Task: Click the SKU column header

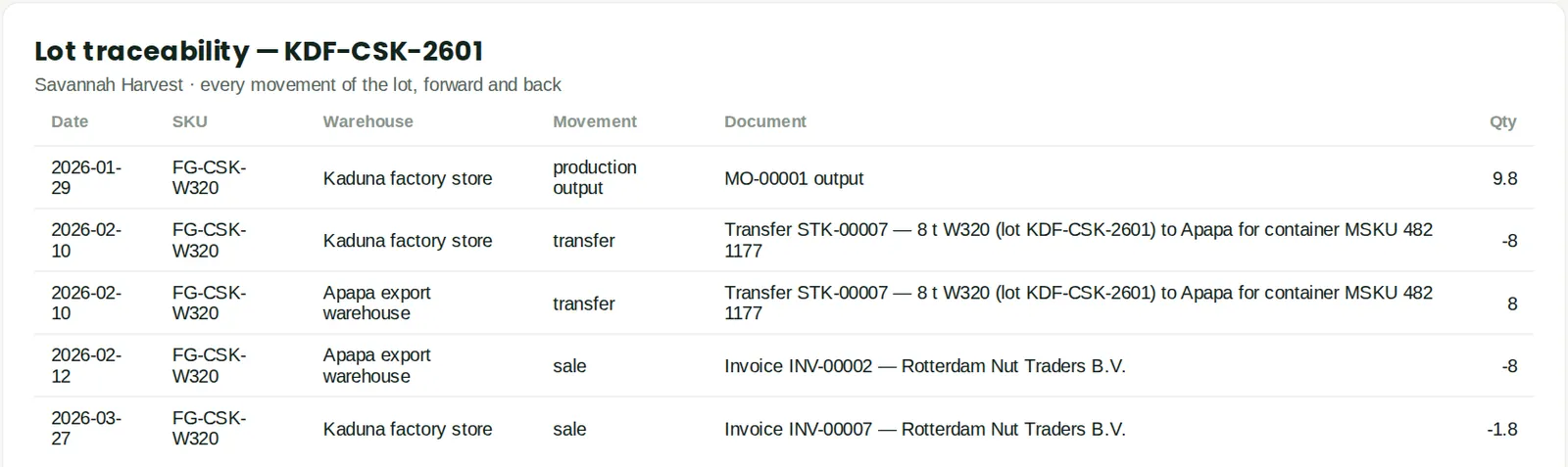Action: pos(189,121)
